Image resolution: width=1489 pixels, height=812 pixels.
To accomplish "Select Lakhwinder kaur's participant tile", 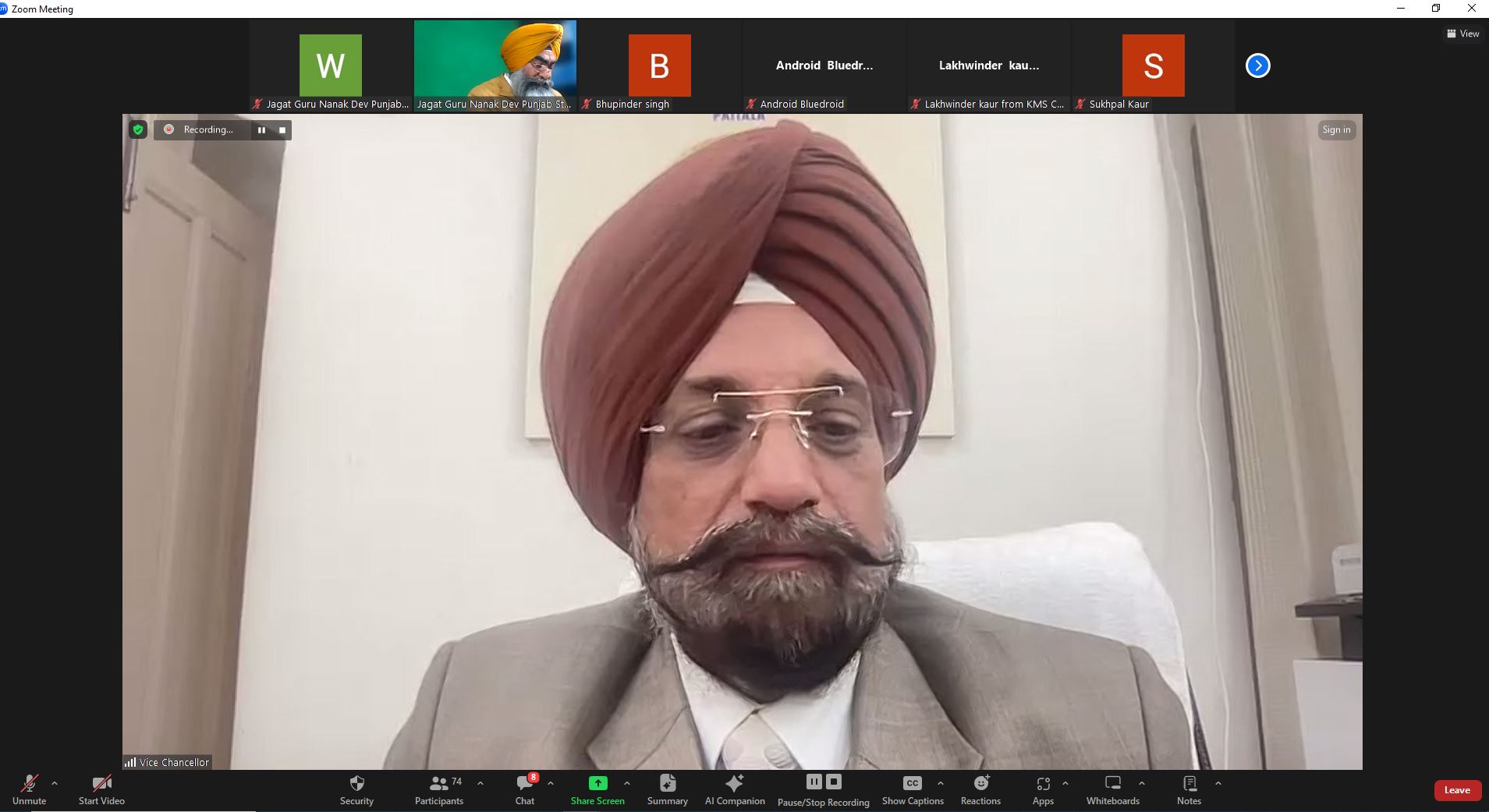I will [x=989, y=66].
